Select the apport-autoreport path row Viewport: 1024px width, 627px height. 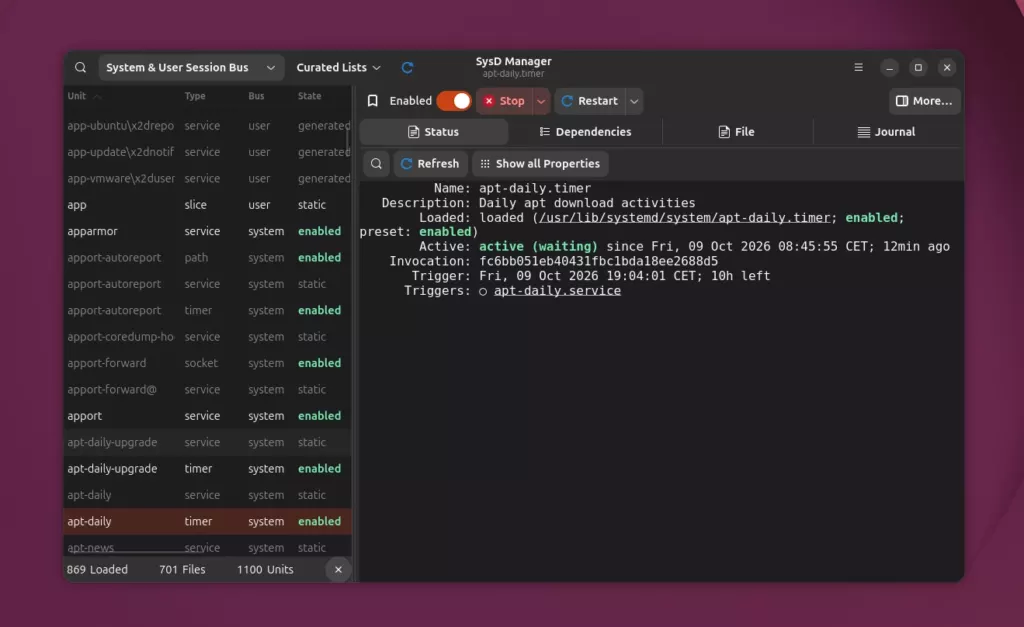(x=208, y=257)
